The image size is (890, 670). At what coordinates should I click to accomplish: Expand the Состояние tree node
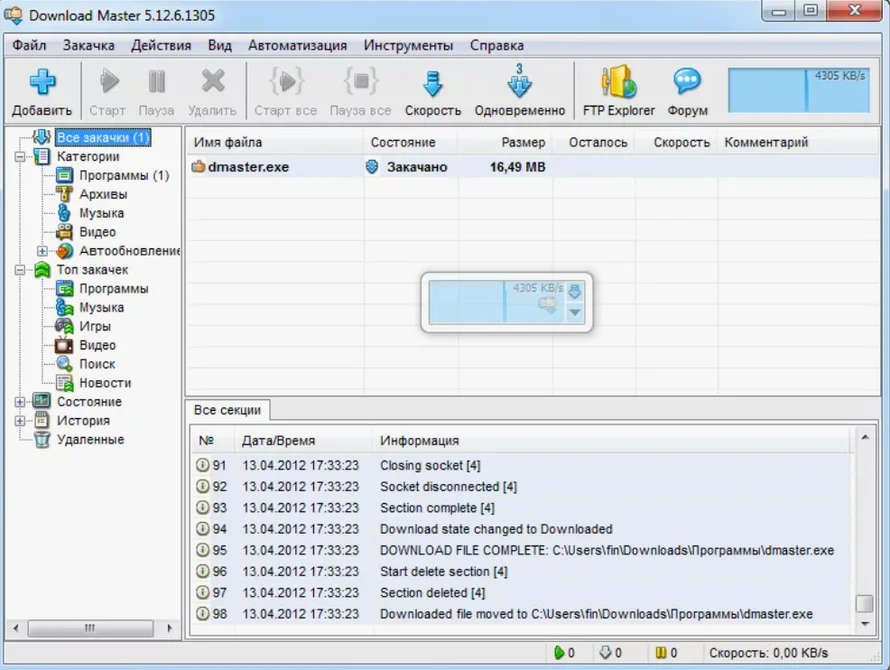[20, 402]
